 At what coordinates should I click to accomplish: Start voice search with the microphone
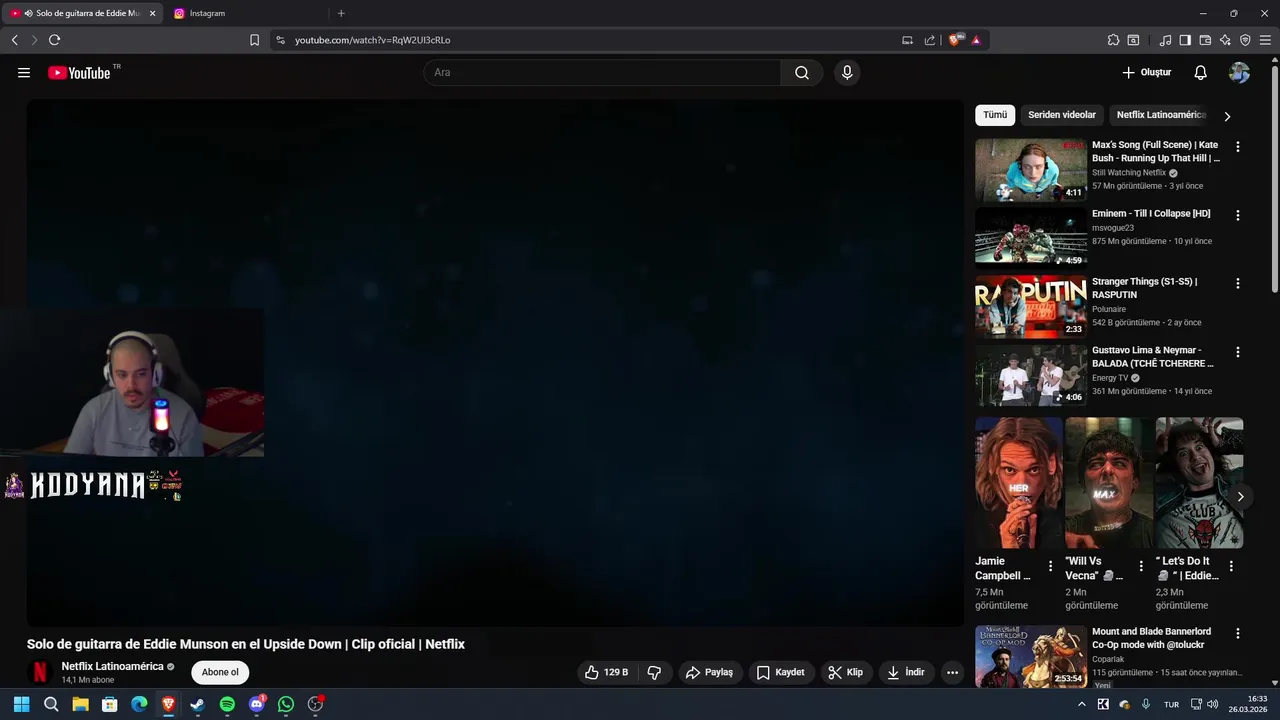tap(847, 73)
